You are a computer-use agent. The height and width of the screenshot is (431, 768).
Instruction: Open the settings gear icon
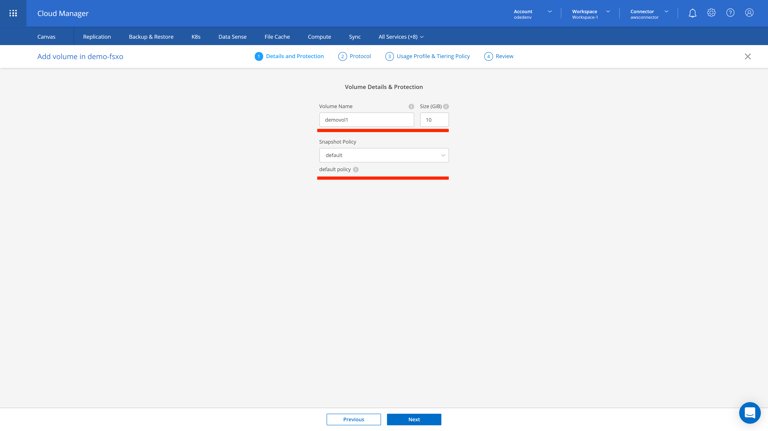711,13
